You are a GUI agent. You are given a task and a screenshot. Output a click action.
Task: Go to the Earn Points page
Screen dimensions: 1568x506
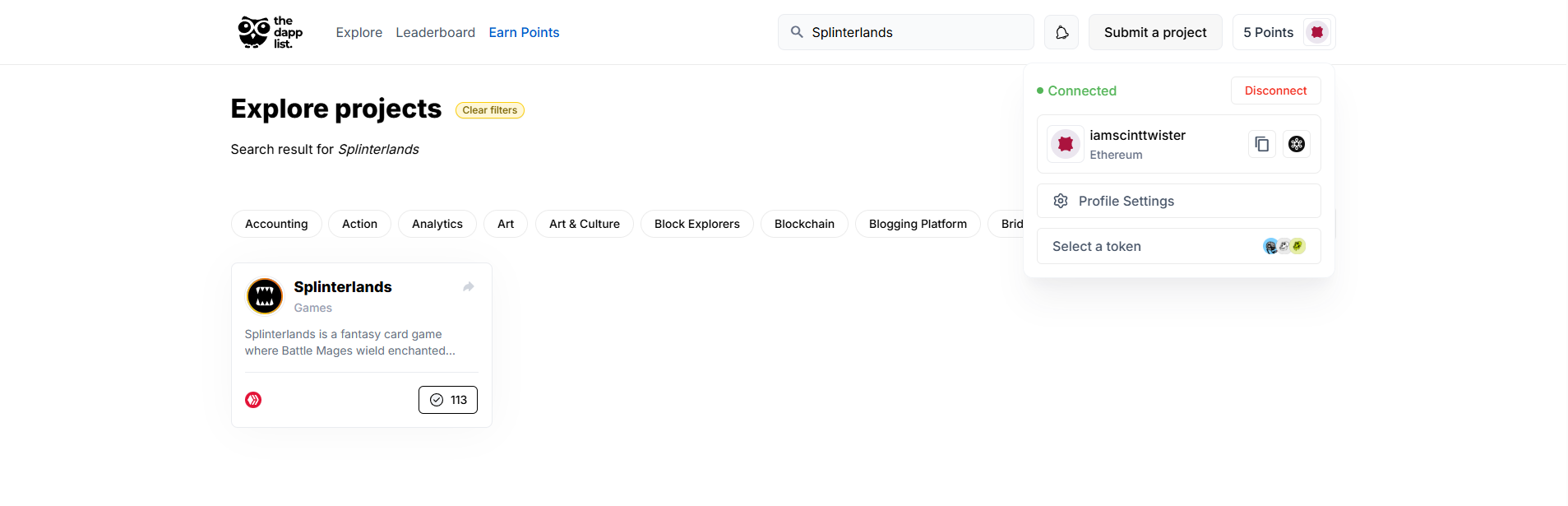click(x=524, y=32)
